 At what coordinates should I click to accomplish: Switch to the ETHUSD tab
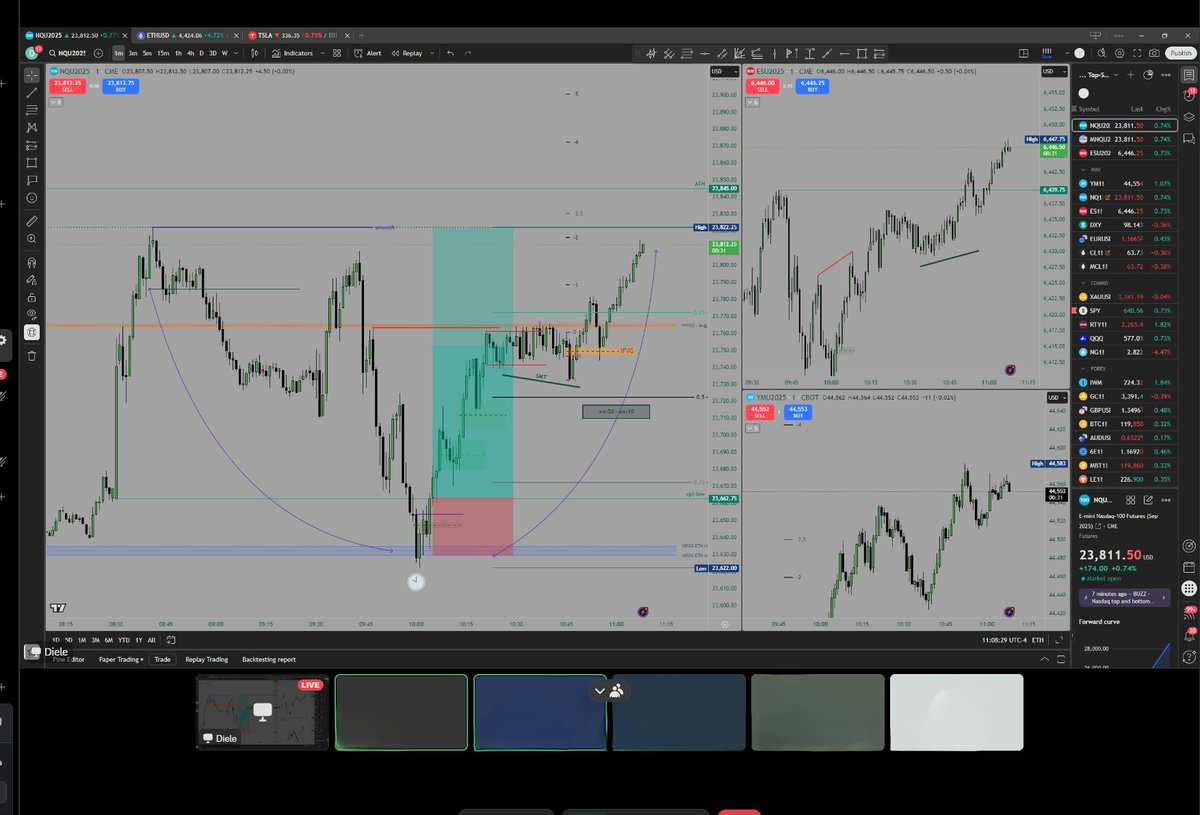(x=186, y=34)
